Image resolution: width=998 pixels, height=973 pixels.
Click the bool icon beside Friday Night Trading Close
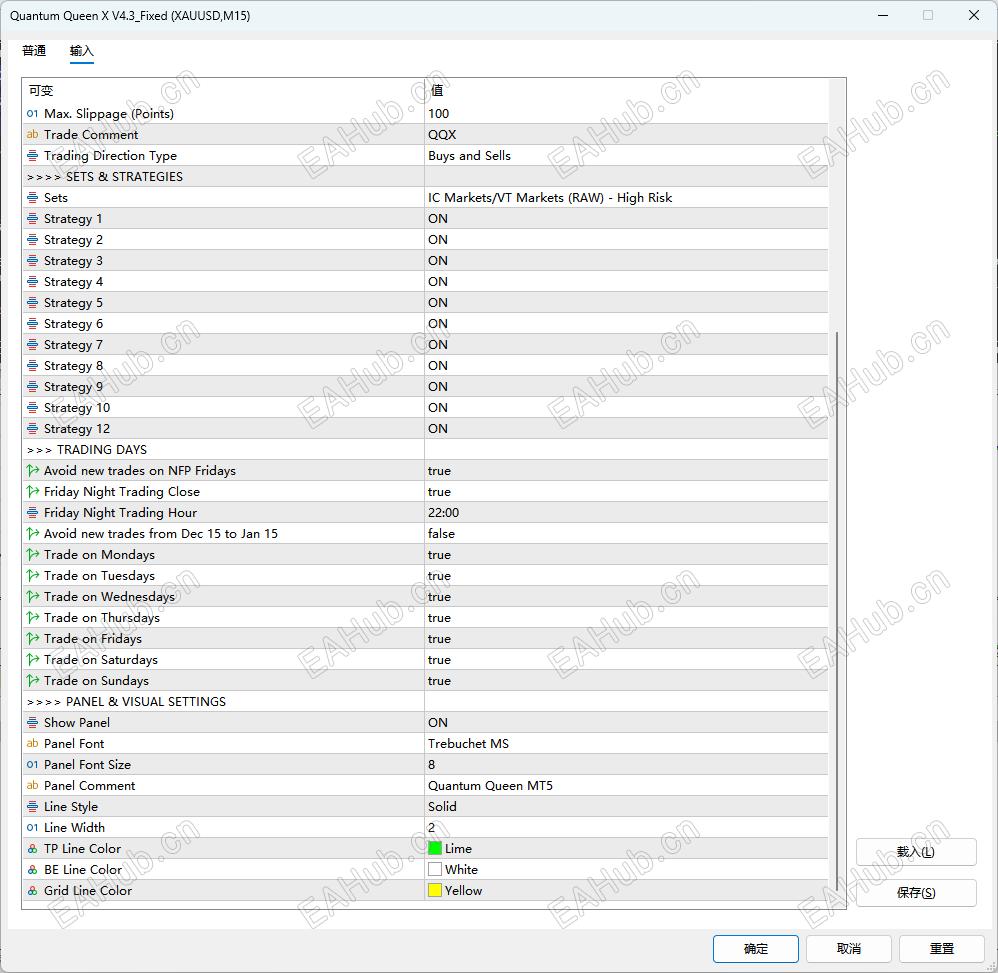coord(32,492)
